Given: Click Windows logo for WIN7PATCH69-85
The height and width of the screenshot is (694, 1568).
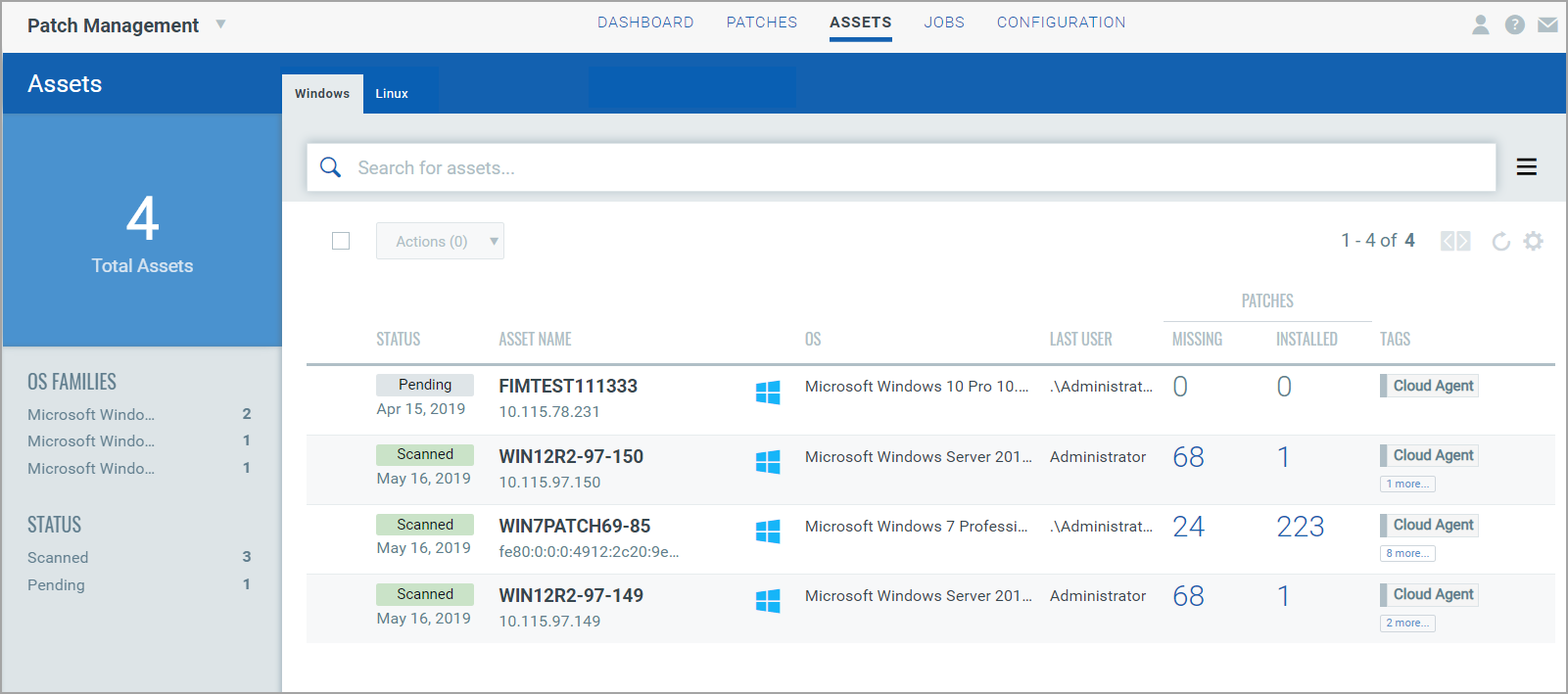Looking at the screenshot, I should point(768,532).
